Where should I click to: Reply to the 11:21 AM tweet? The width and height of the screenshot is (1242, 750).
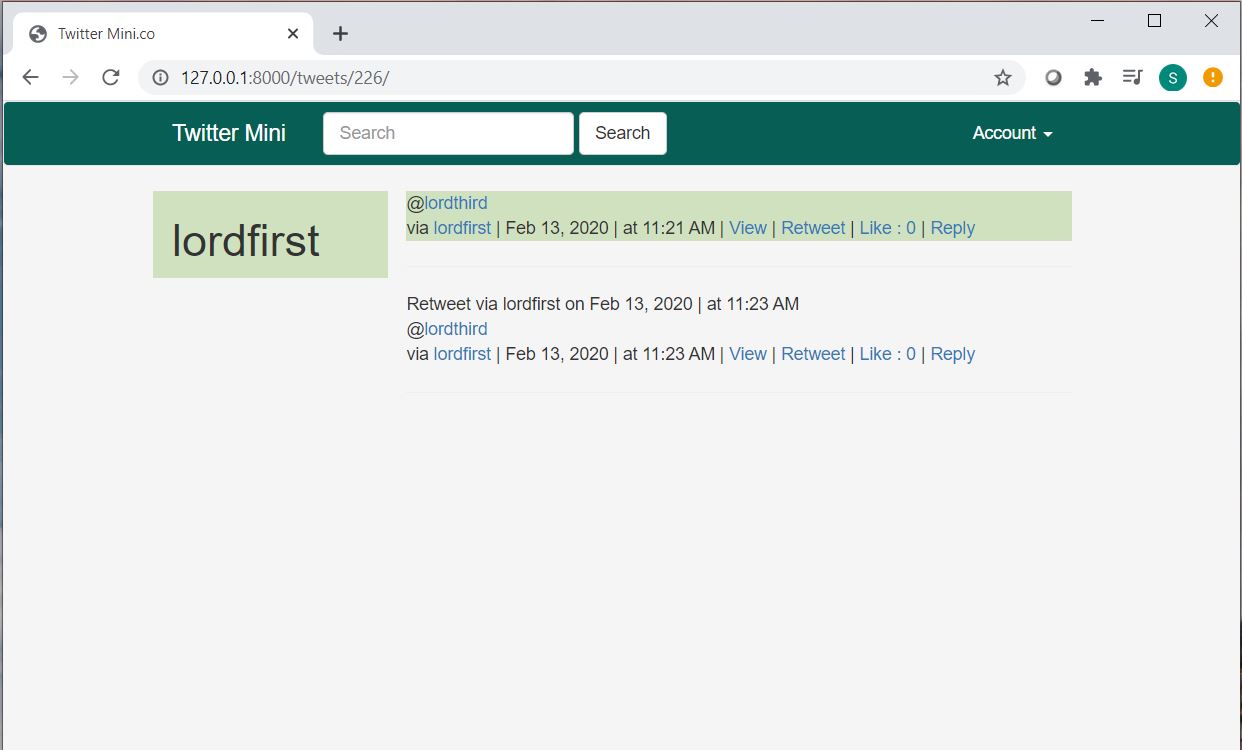coord(952,228)
